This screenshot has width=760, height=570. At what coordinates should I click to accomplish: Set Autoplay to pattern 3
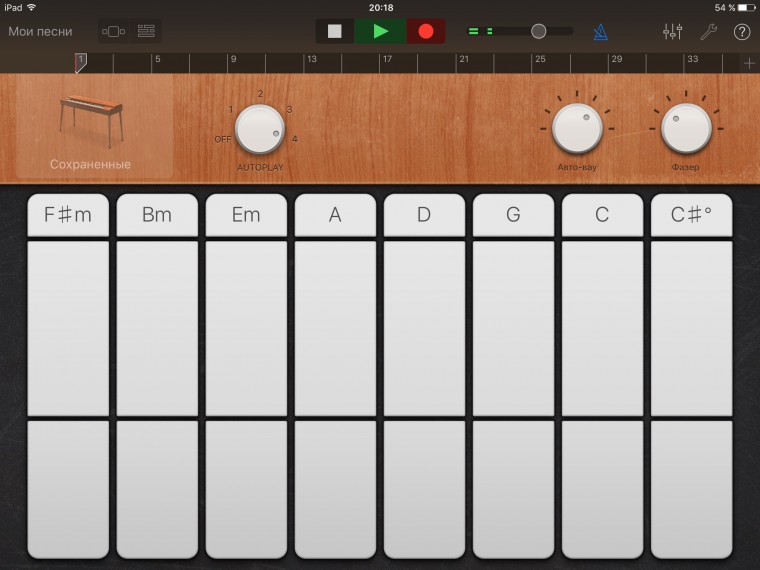click(x=289, y=110)
